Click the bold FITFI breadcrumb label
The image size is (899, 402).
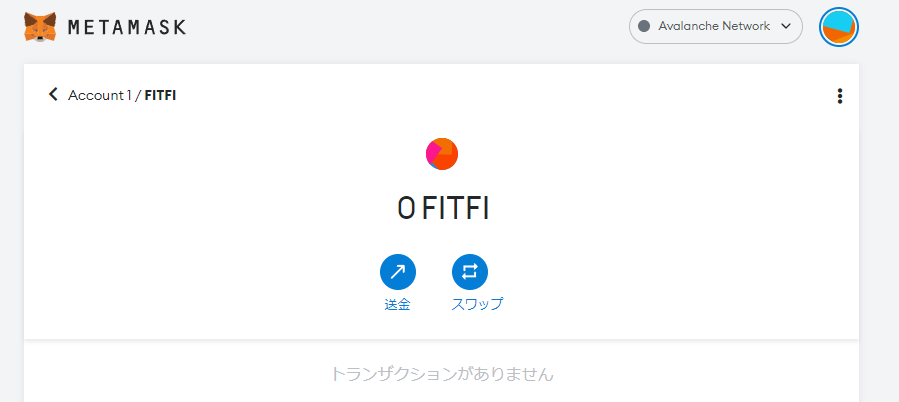[160, 95]
